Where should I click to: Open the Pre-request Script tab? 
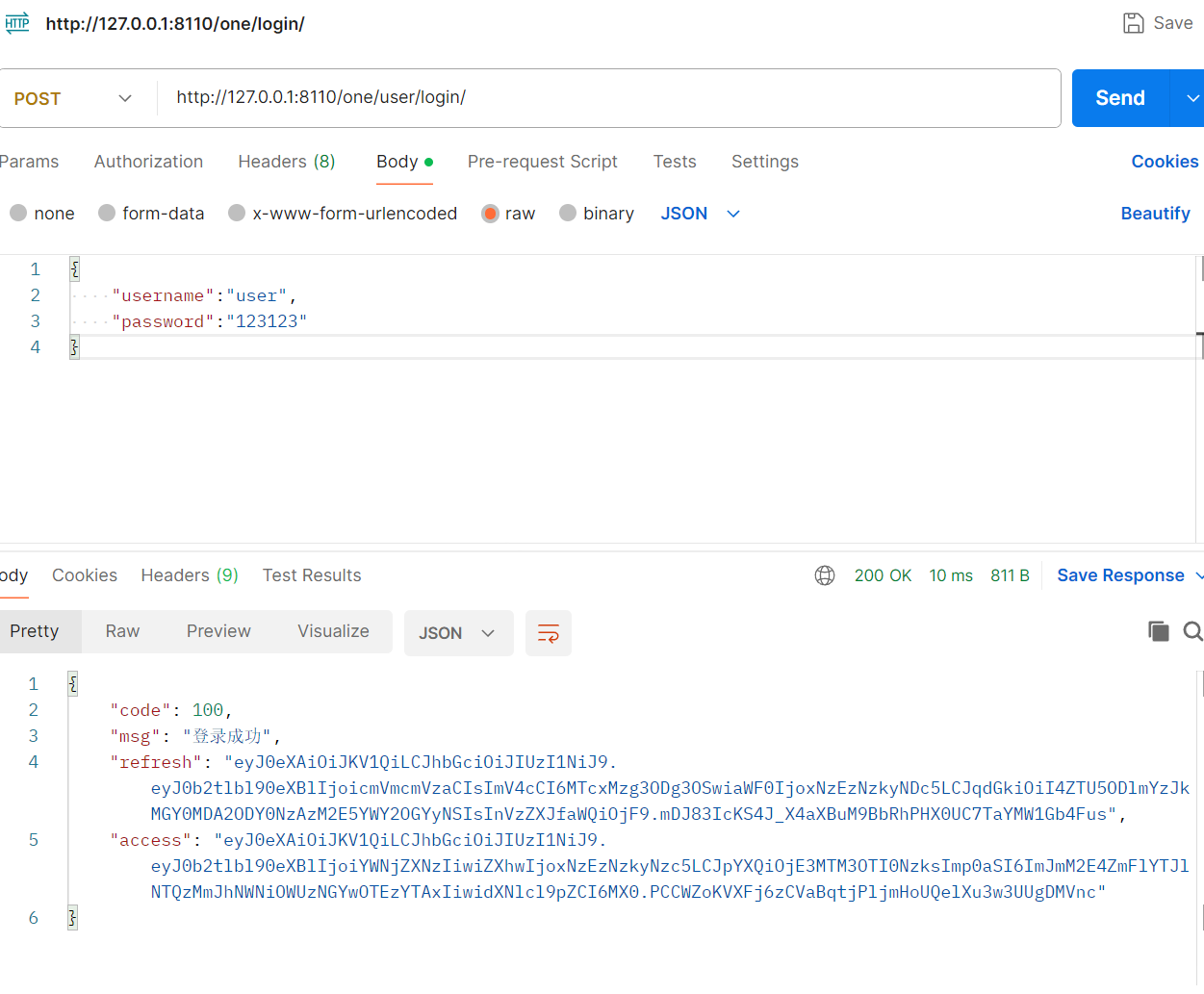pos(543,162)
